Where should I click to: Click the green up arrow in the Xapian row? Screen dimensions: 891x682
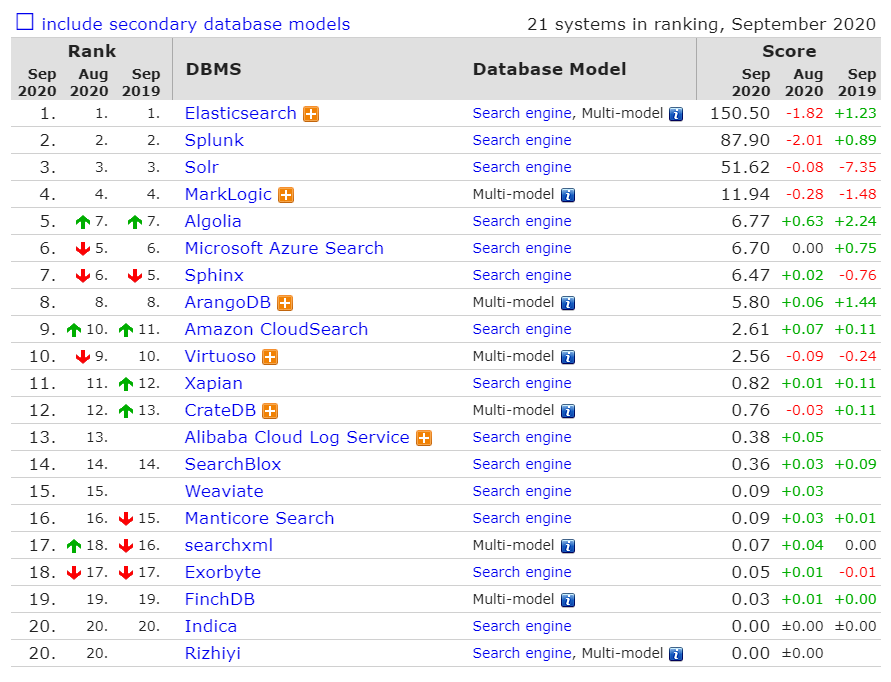[126, 384]
